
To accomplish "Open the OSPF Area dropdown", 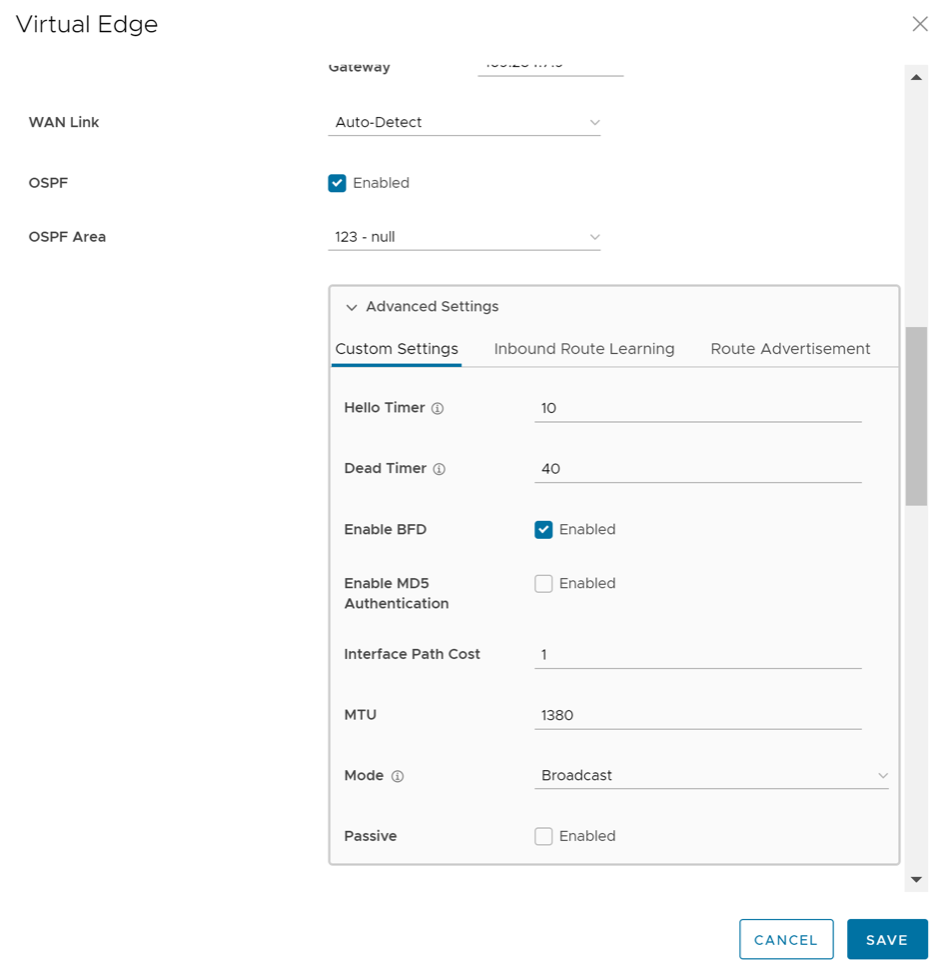I will (466, 238).
